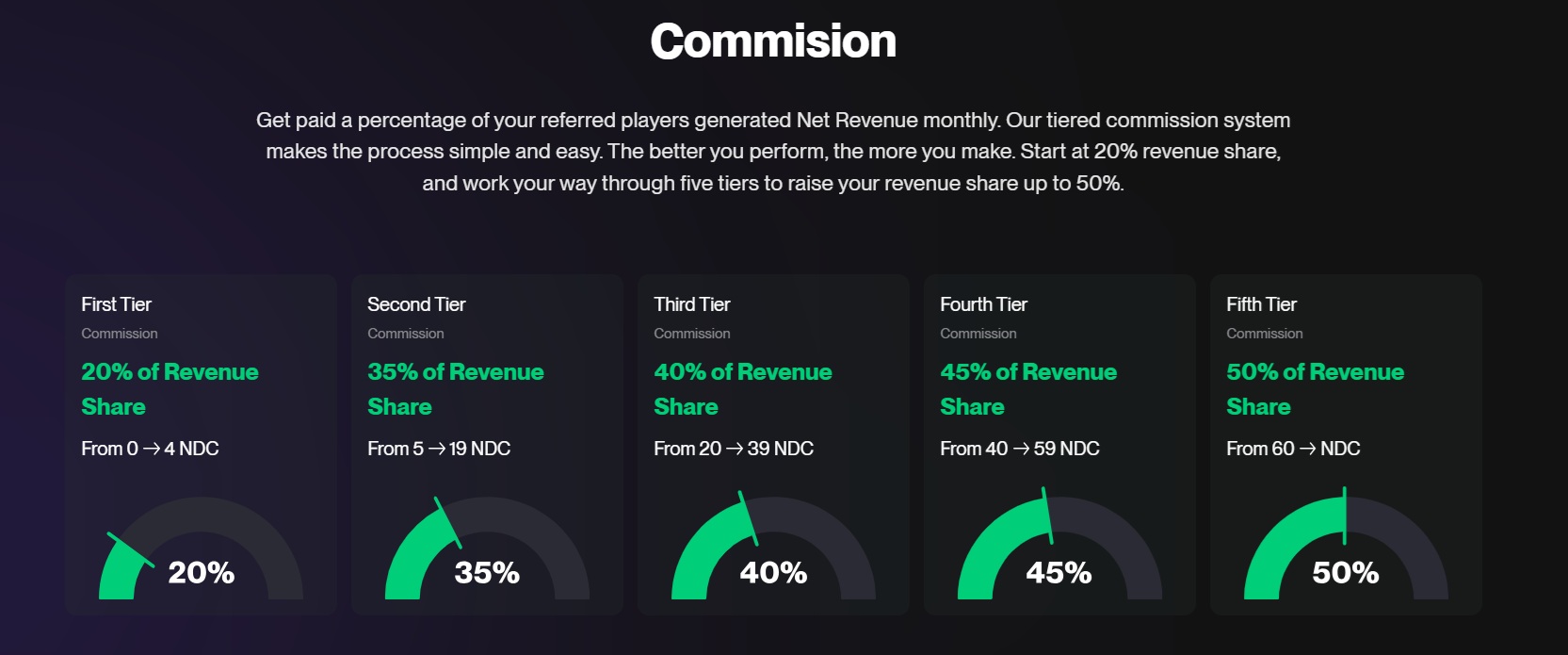
Task: Select the Fifth Tier card title
Action: click(1261, 304)
